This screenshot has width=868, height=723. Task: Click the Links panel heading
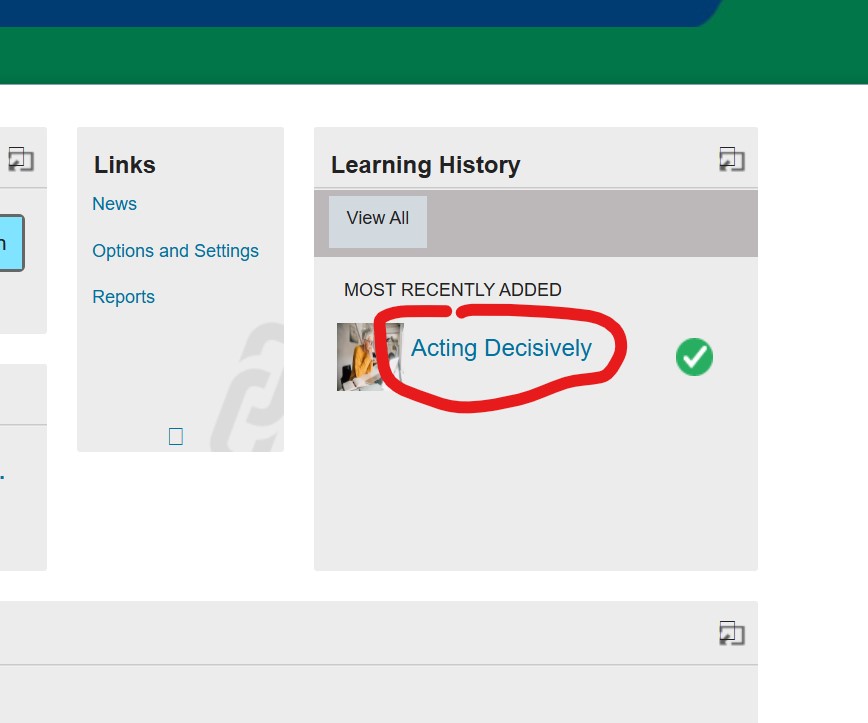click(x=124, y=165)
